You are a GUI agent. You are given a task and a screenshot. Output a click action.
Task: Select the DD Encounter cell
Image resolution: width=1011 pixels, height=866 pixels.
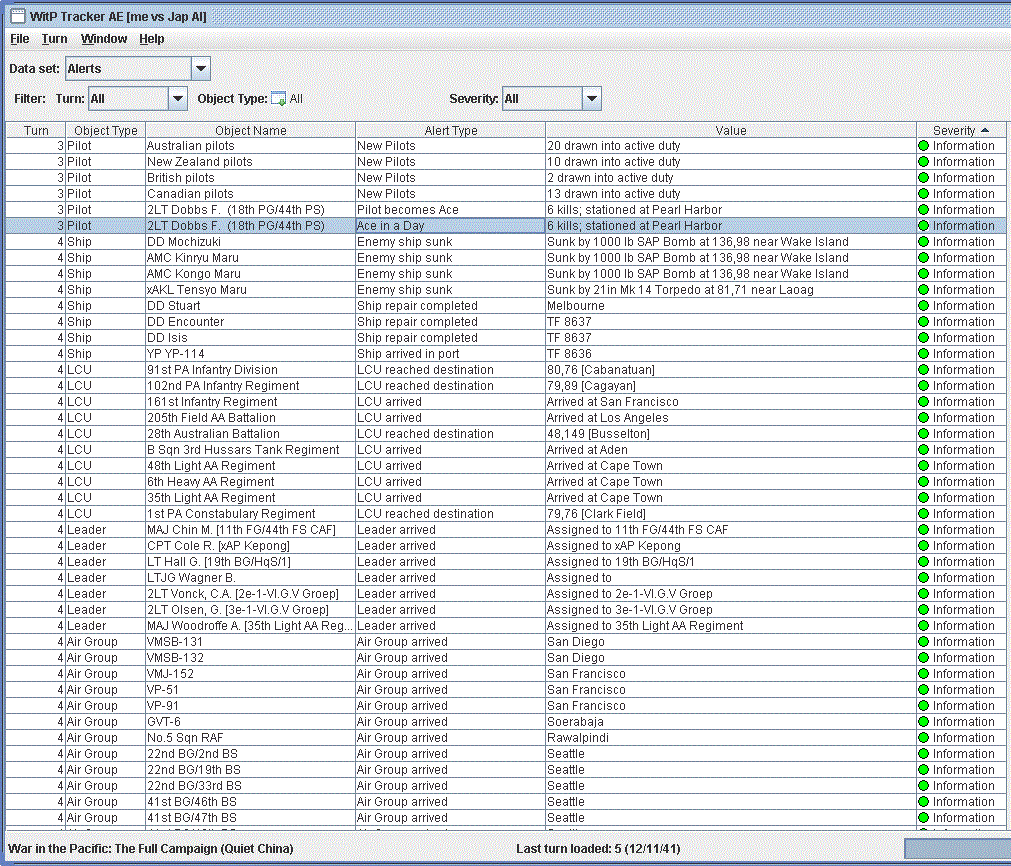point(250,322)
